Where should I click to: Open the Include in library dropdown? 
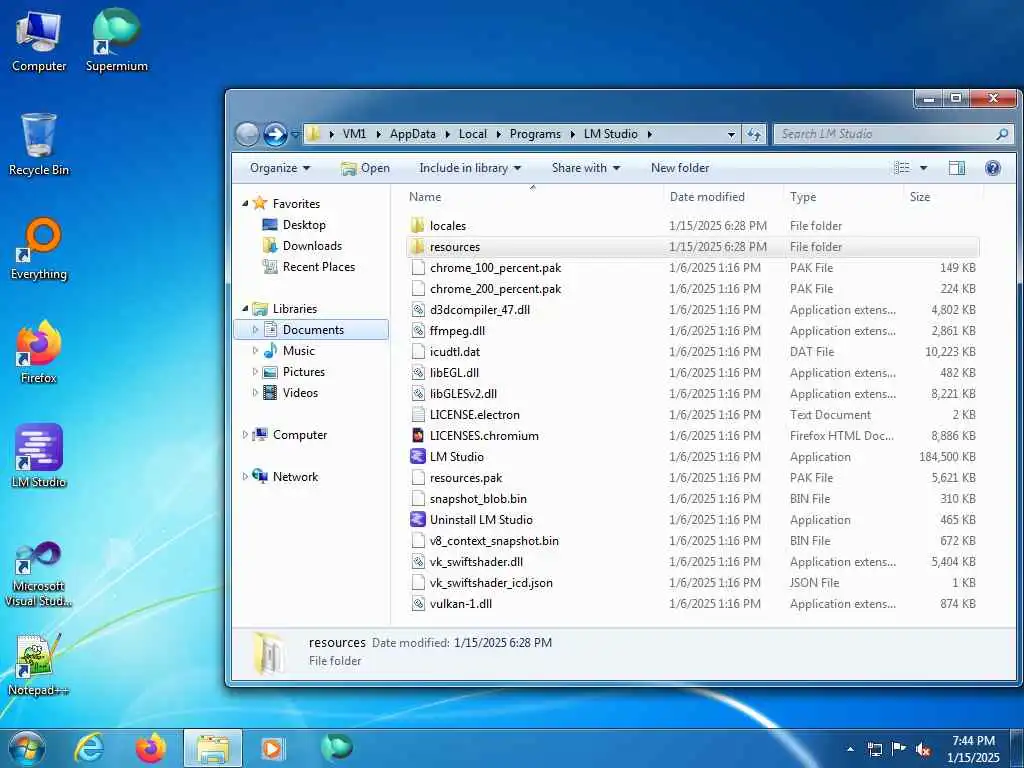pos(470,168)
